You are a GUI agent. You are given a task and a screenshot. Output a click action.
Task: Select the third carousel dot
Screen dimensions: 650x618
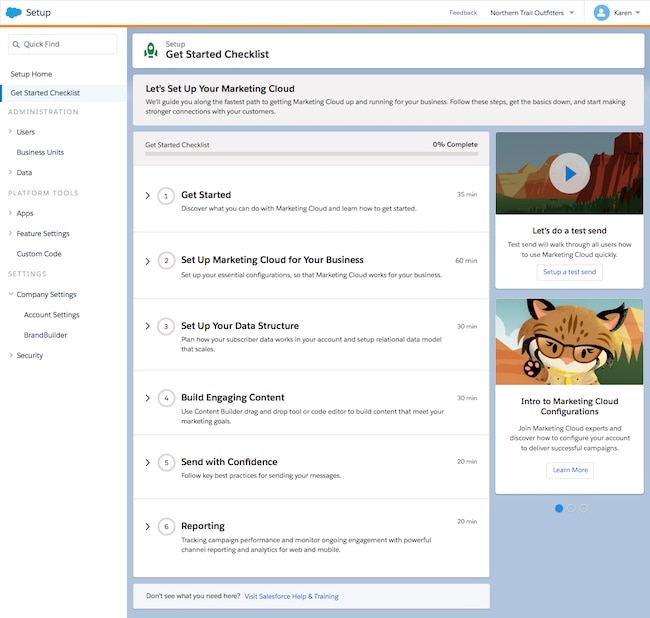[583, 508]
